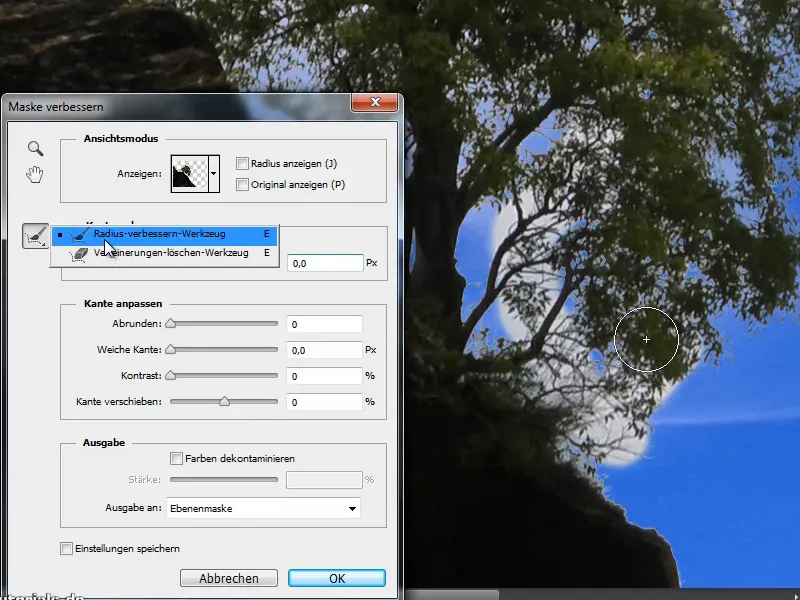
Task: Click the Kontrast slider handle
Action: point(171,376)
